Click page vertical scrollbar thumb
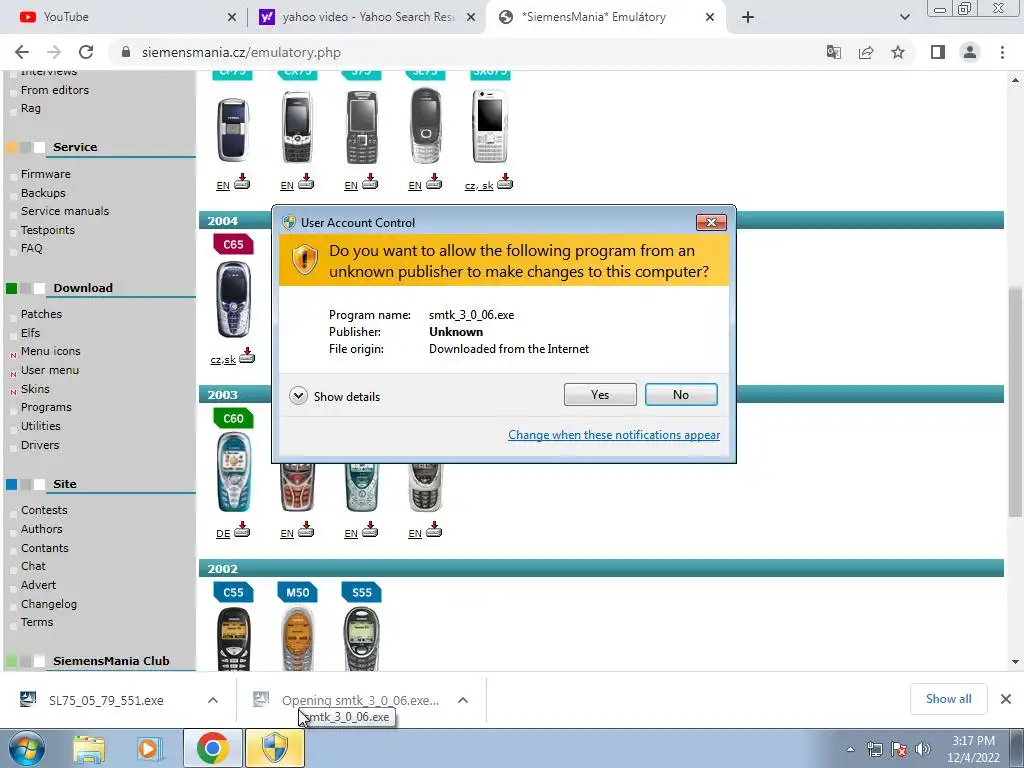The height and width of the screenshot is (768, 1024). pos(1016,402)
